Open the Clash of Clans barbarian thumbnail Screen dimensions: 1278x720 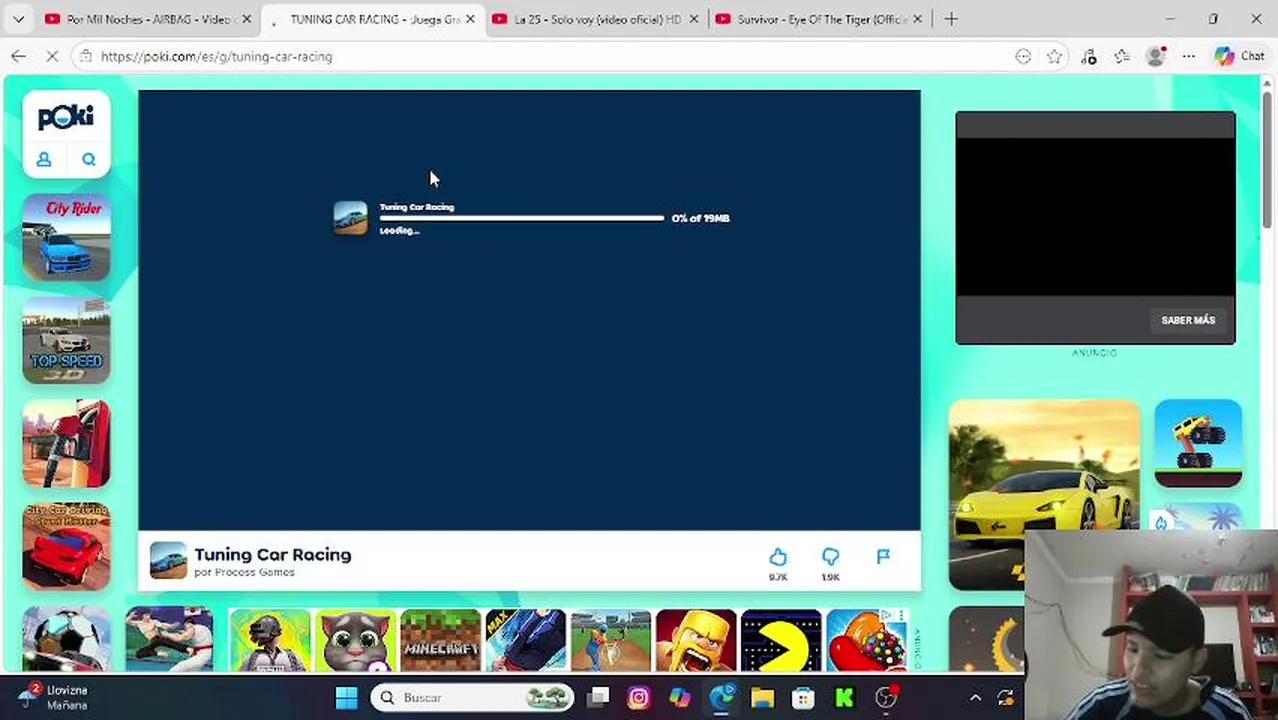[x=696, y=640]
